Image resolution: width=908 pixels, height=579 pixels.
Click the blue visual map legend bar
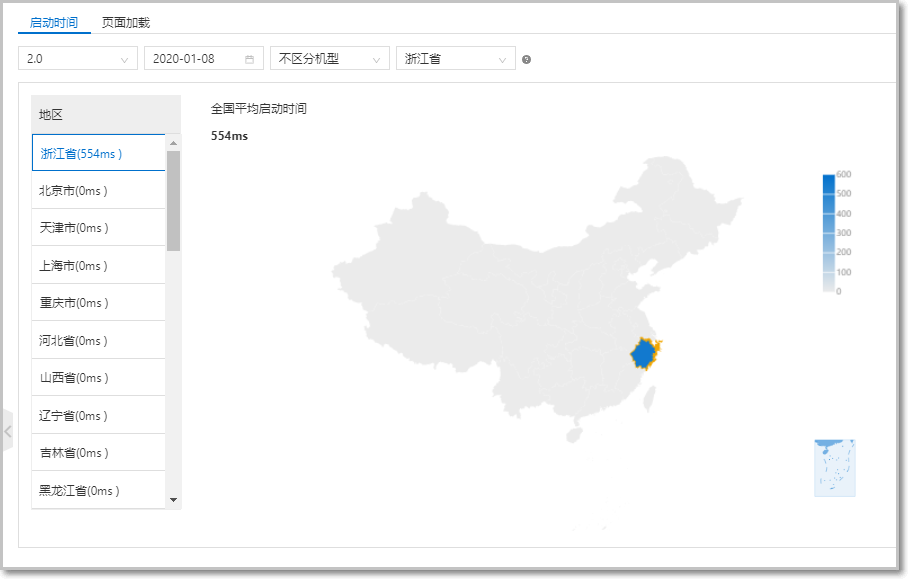829,233
